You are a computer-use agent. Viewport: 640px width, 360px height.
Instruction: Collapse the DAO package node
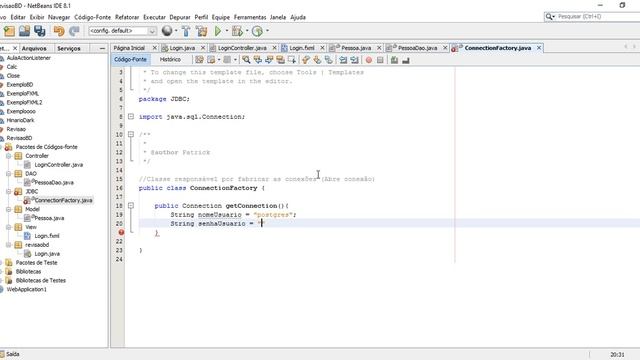pyautogui.click(x=8, y=173)
